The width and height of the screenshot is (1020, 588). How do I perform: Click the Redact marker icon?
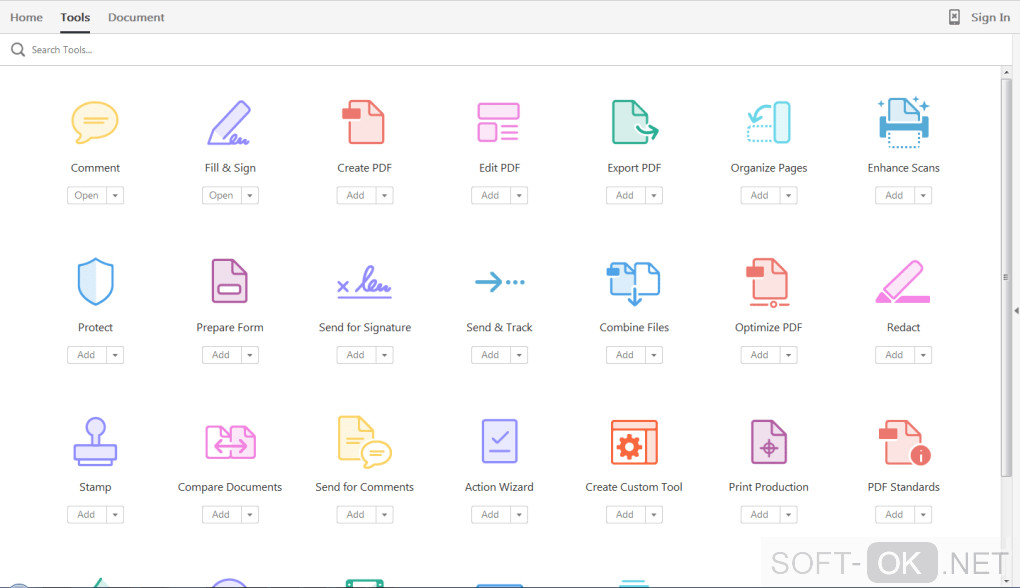tap(903, 282)
